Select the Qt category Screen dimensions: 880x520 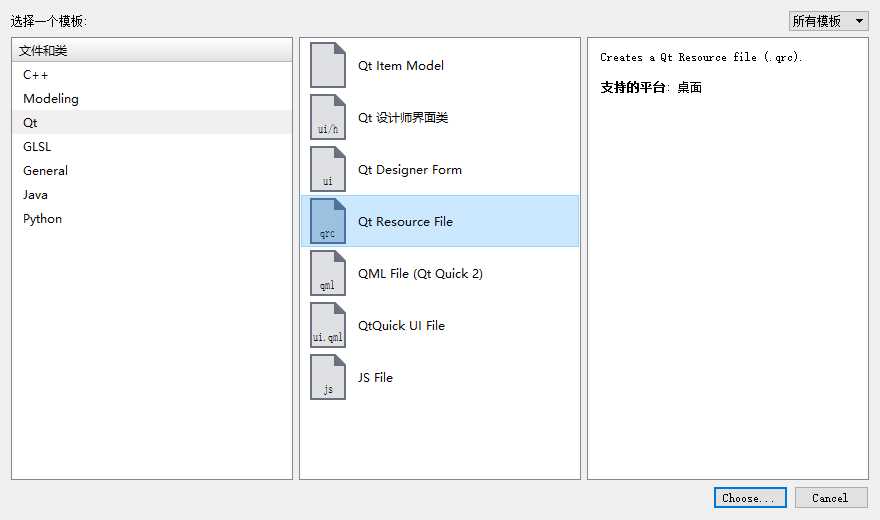point(152,122)
